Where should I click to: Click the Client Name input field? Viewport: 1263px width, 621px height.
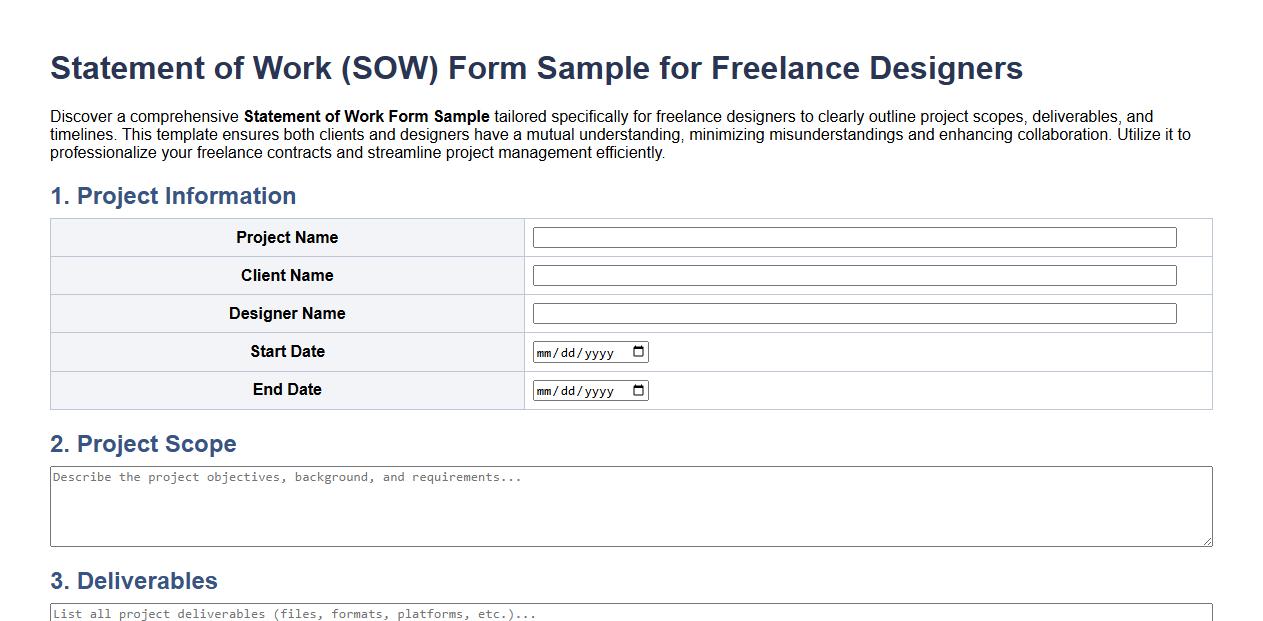pyautogui.click(x=854, y=275)
